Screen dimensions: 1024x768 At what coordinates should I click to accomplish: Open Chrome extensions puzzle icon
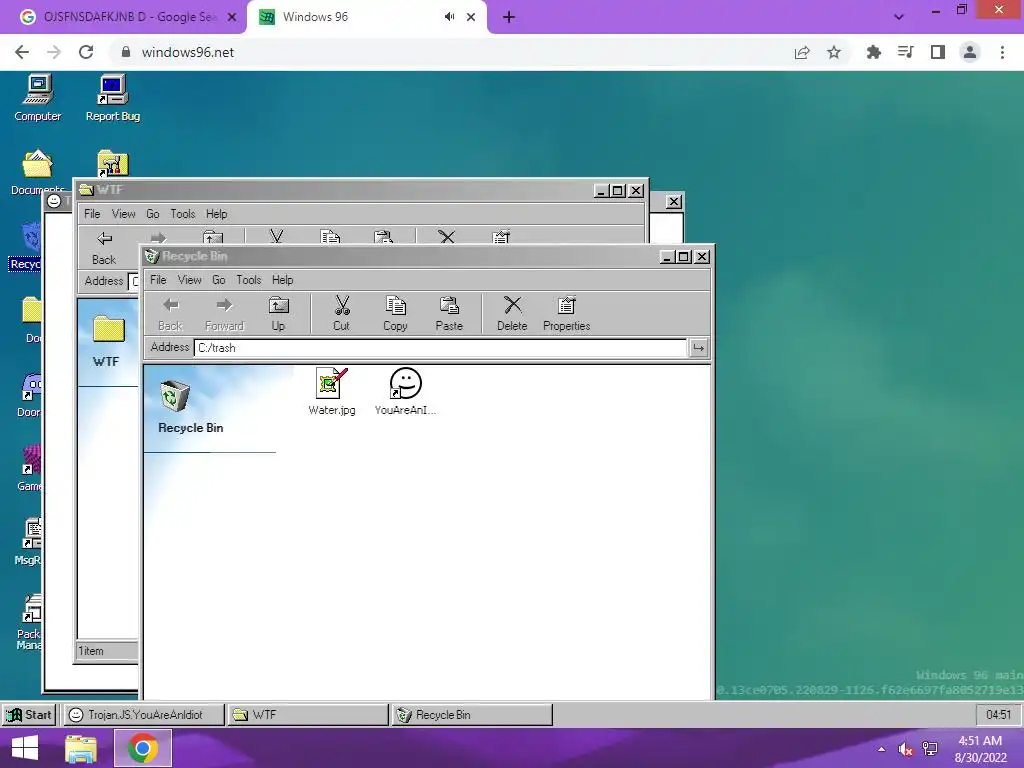pyautogui.click(x=873, y=52)
